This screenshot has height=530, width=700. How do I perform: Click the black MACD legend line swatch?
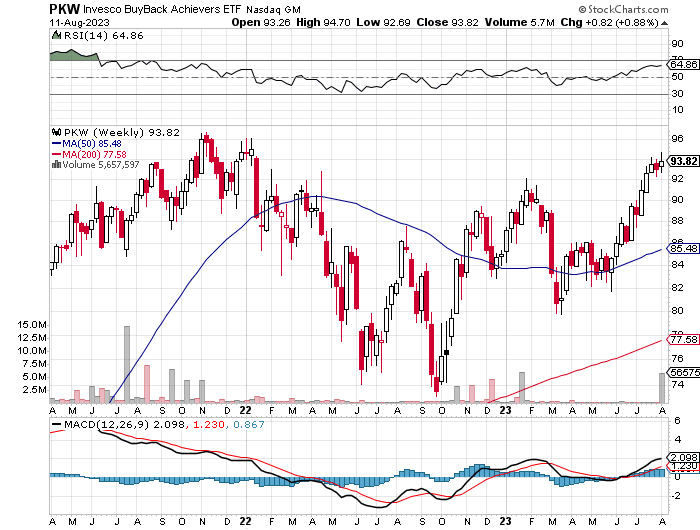point(57,425)
